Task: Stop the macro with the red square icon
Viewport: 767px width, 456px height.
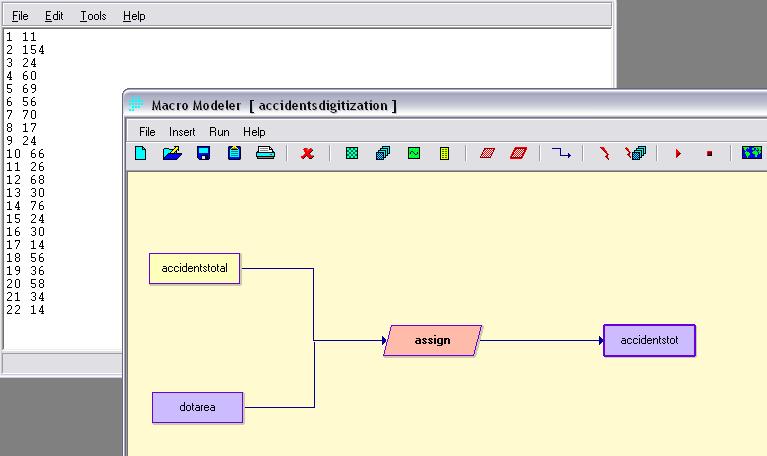Action: tap(709, 153)
